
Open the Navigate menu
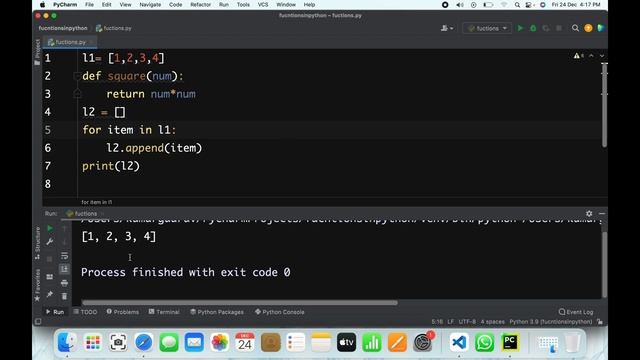click(x=150, y=4)
